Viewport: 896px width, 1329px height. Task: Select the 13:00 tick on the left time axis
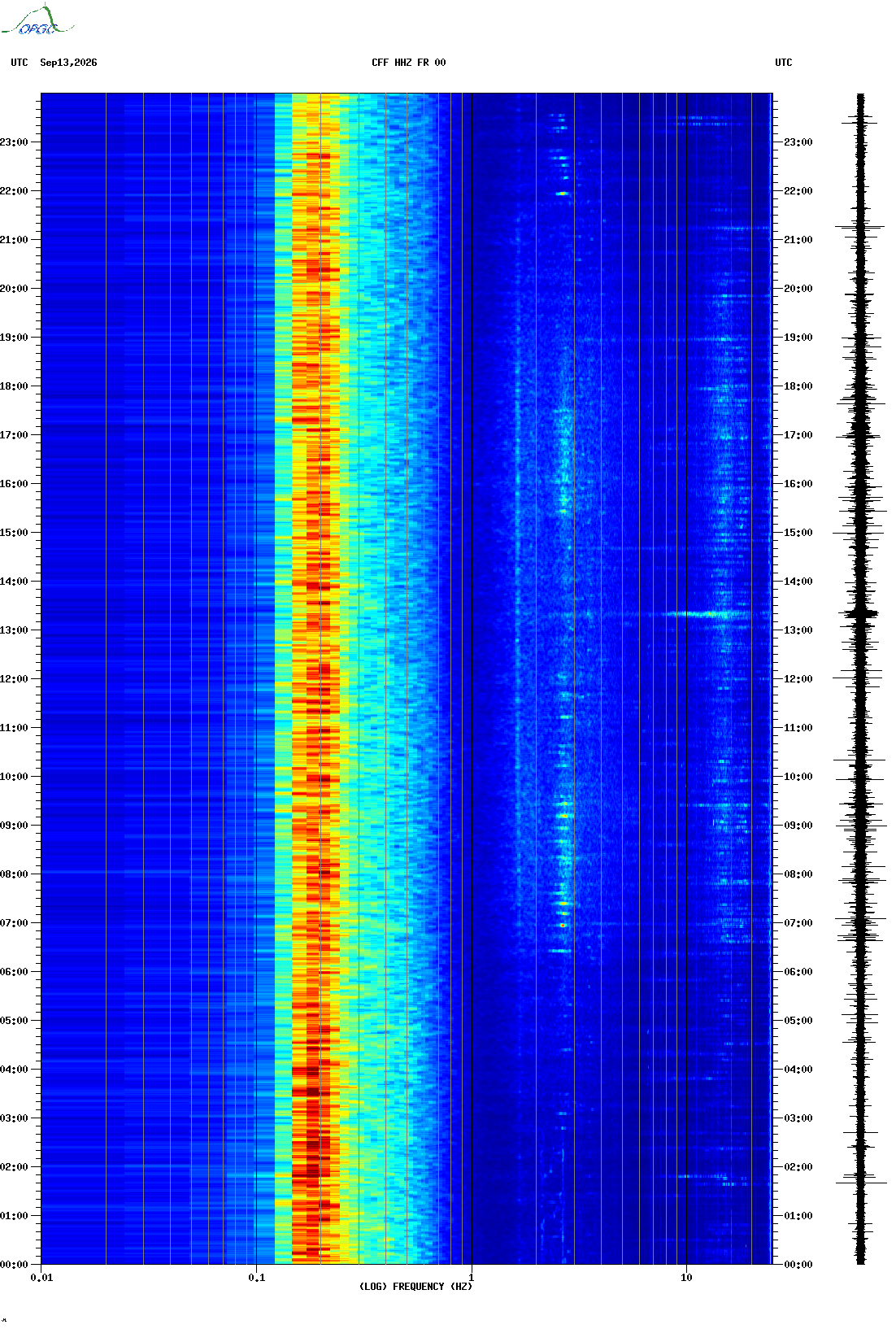[x=14, y=630]
